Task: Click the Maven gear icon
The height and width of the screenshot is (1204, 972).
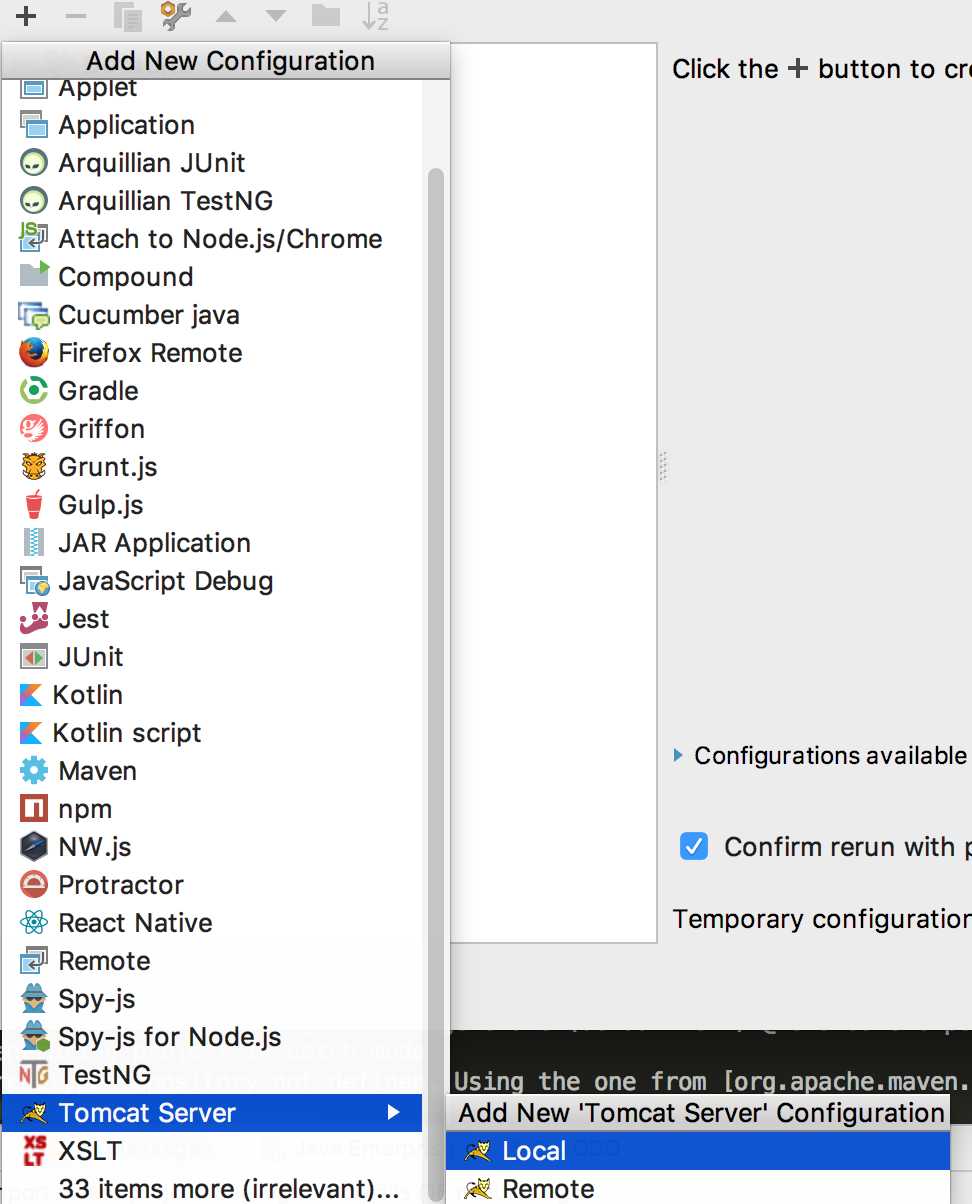Action: click(34, 771)
